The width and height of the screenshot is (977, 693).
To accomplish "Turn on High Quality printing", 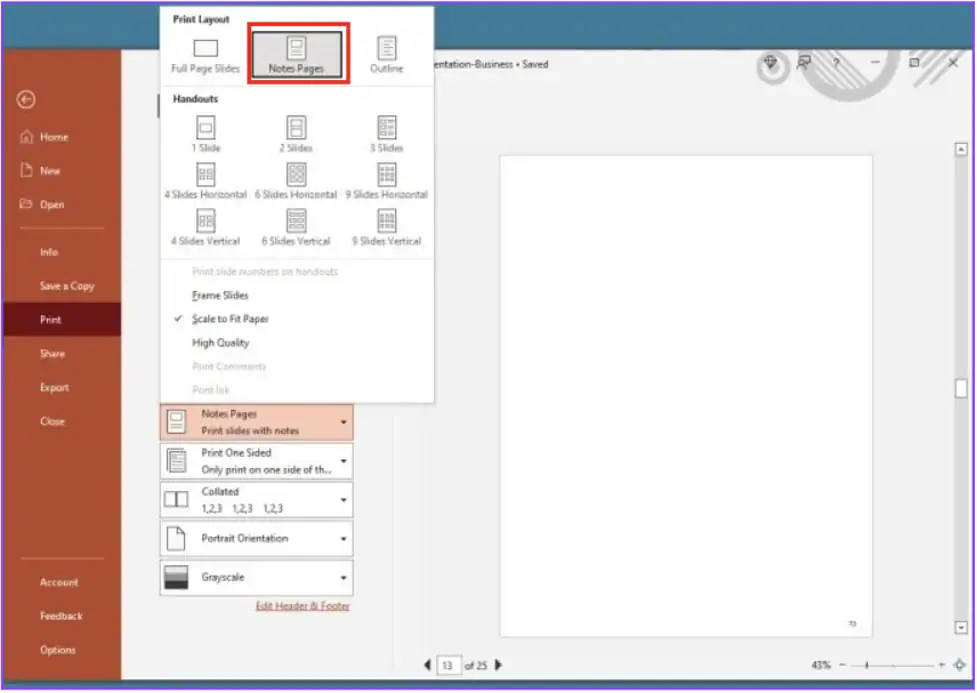I will [219, 342].
